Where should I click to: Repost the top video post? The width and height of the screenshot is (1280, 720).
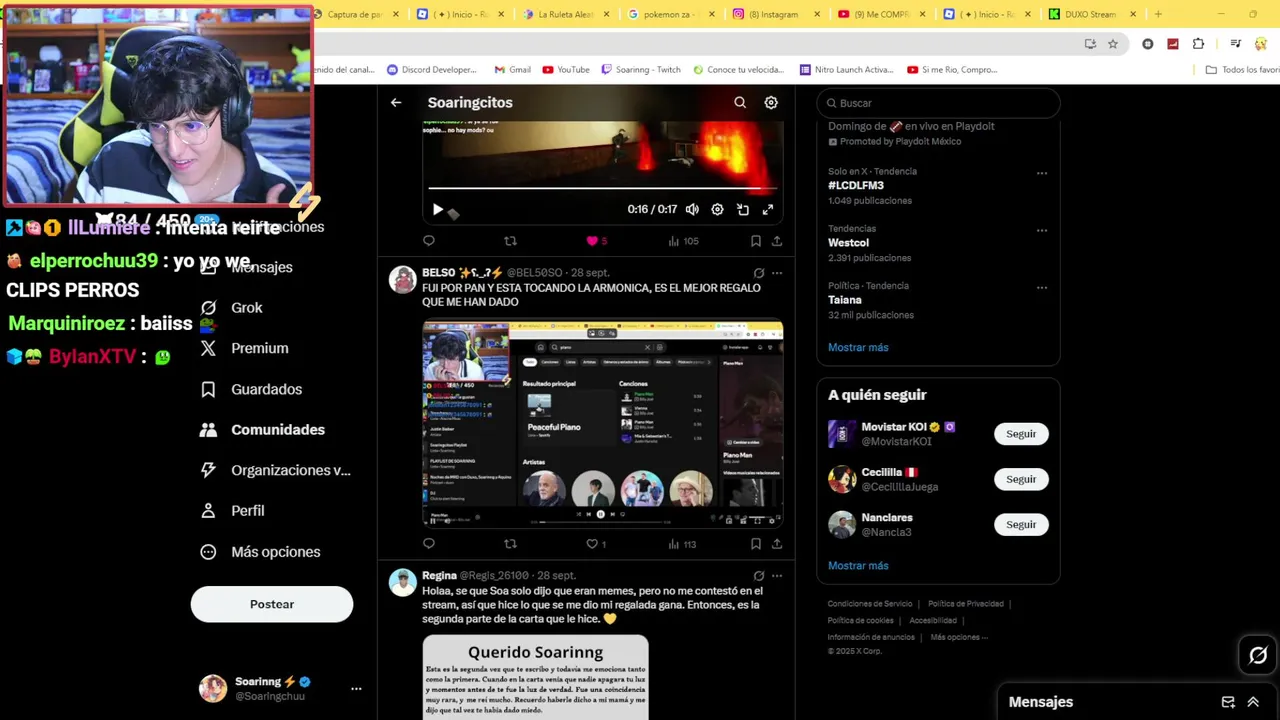[x=510, y=241]
